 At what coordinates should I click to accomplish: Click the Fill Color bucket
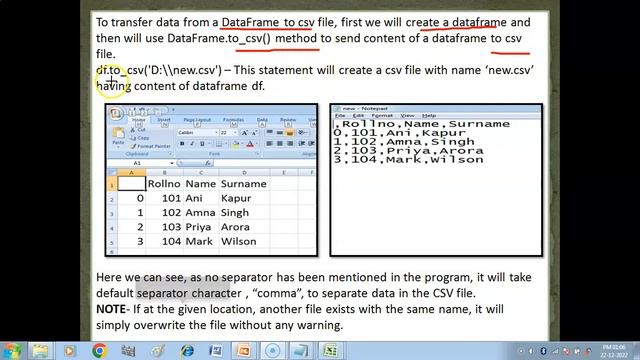point(235,144)
